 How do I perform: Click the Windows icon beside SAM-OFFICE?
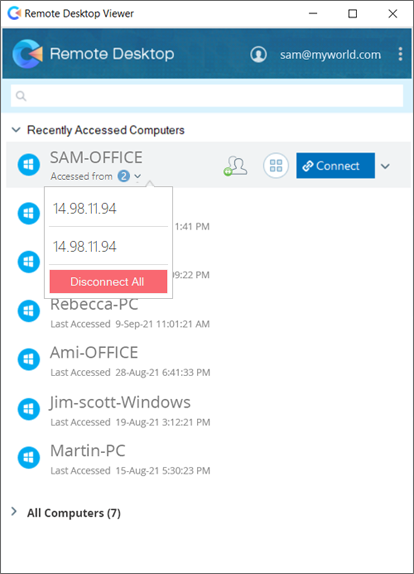coord(29,165)
